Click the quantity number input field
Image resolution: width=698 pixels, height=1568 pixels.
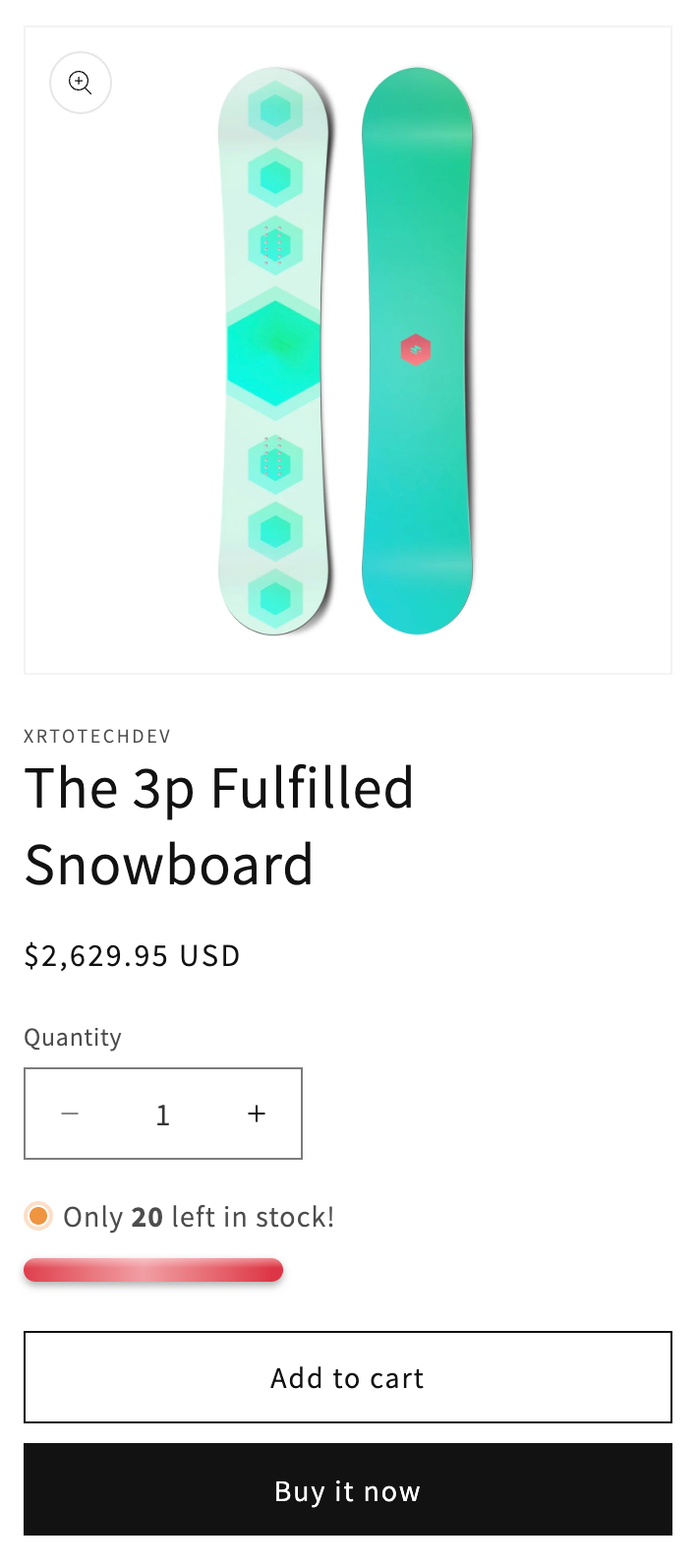(163, 1114)
